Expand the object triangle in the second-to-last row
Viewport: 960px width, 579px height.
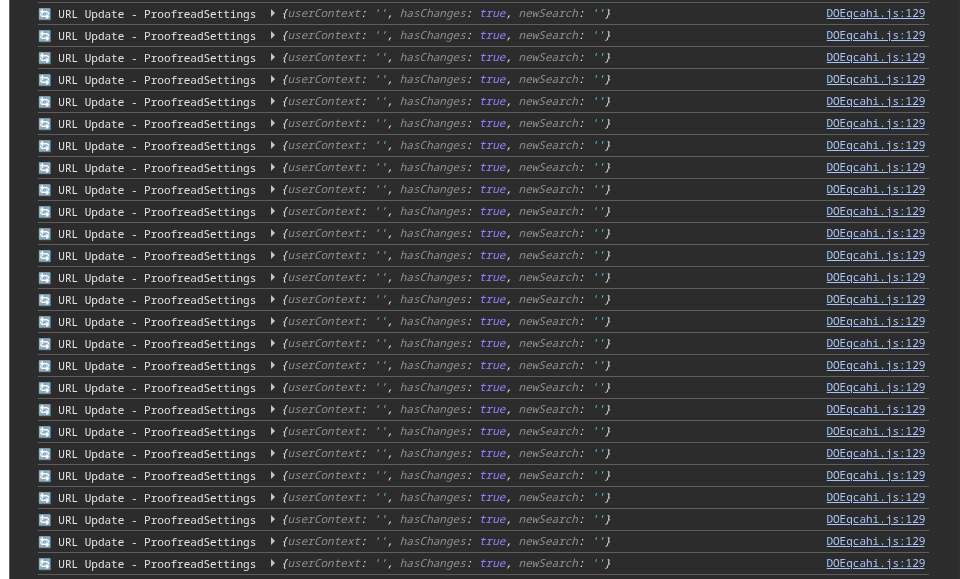click(x=272, y=542)
